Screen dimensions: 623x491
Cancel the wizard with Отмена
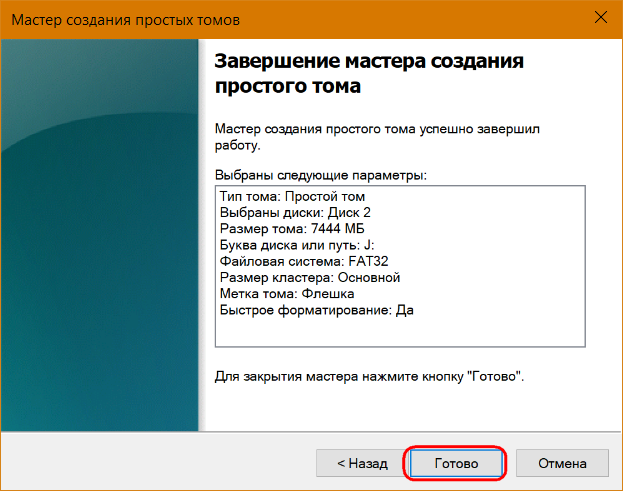[562, 463]
